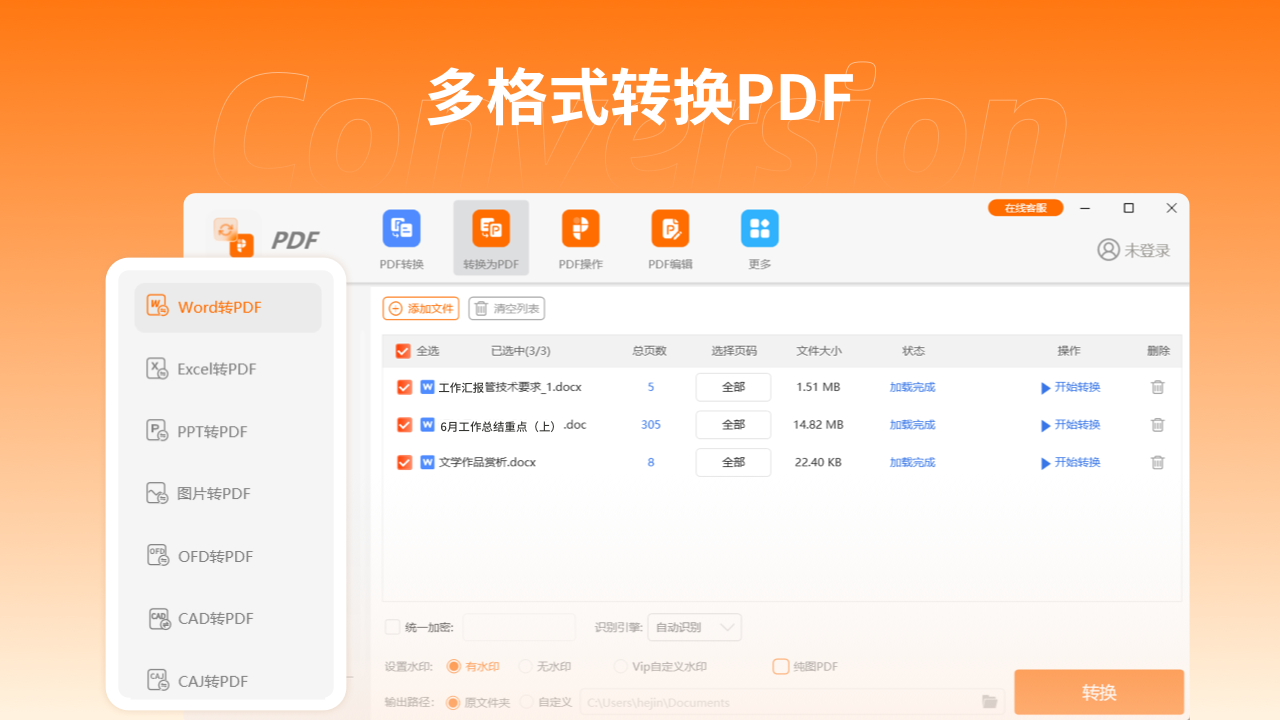Click file size 1.51 MB
The height and width of the screenshot is (720, 1280).
tap(818, 387)
